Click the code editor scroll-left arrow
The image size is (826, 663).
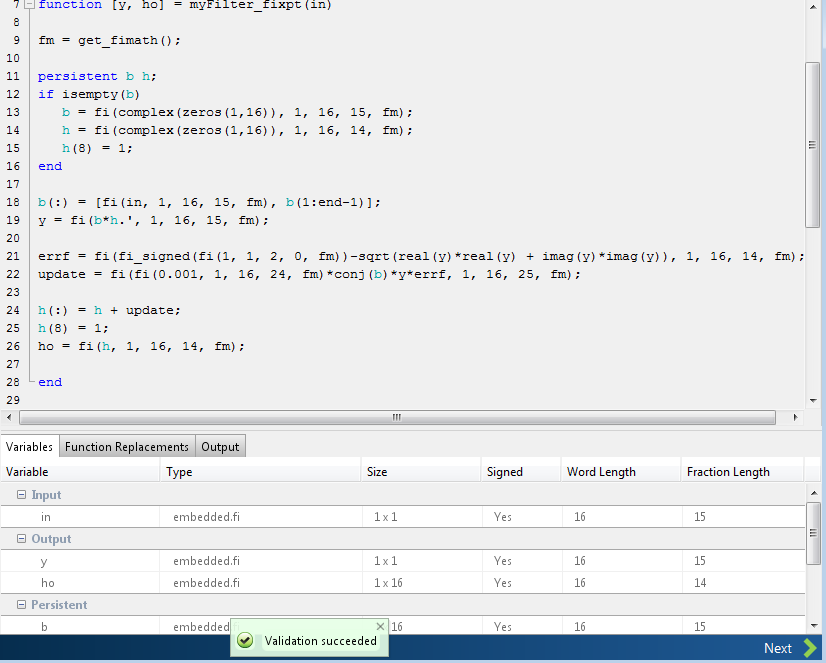(x=9, y=417)
